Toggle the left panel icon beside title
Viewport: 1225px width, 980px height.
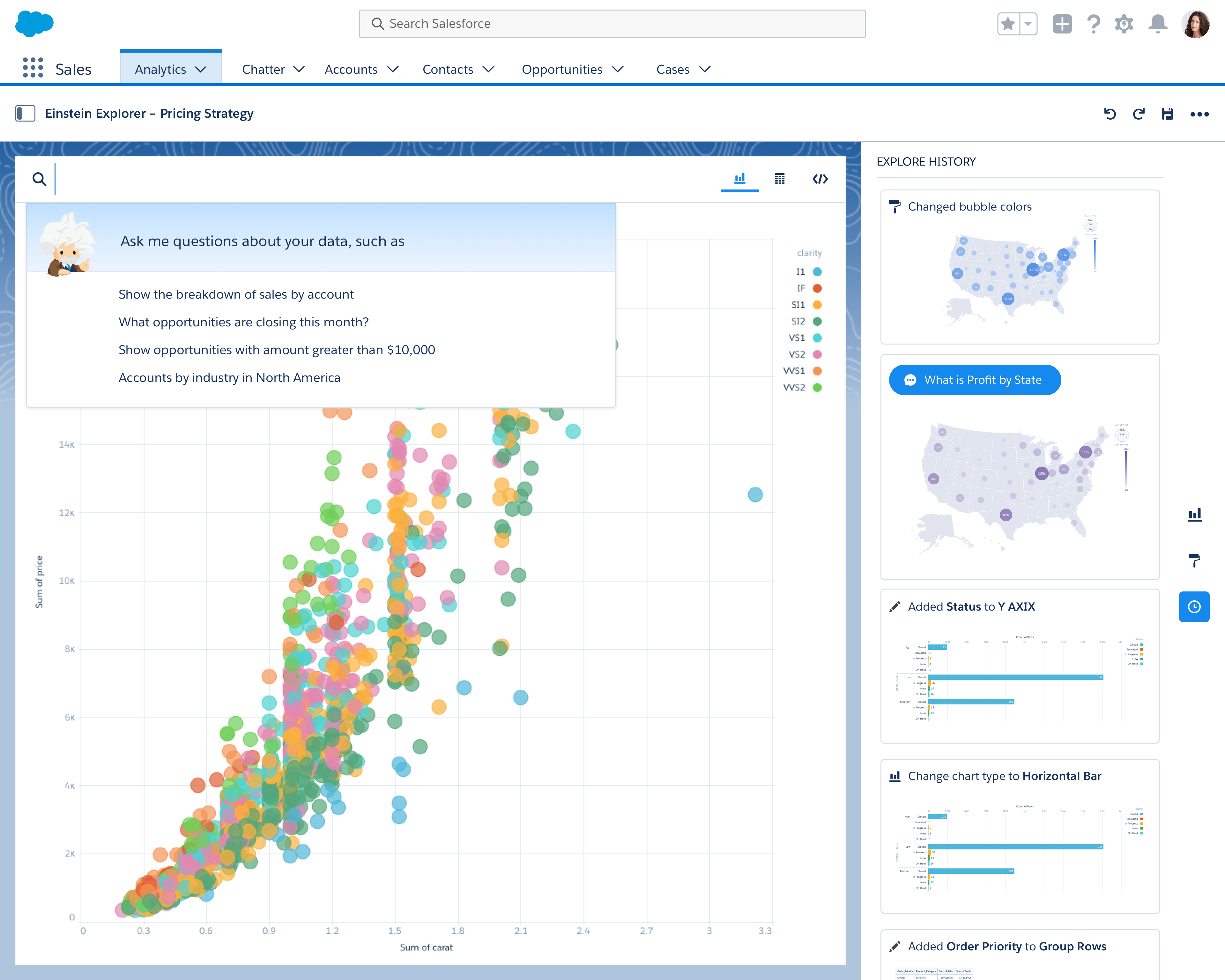[x=26, y=113]
